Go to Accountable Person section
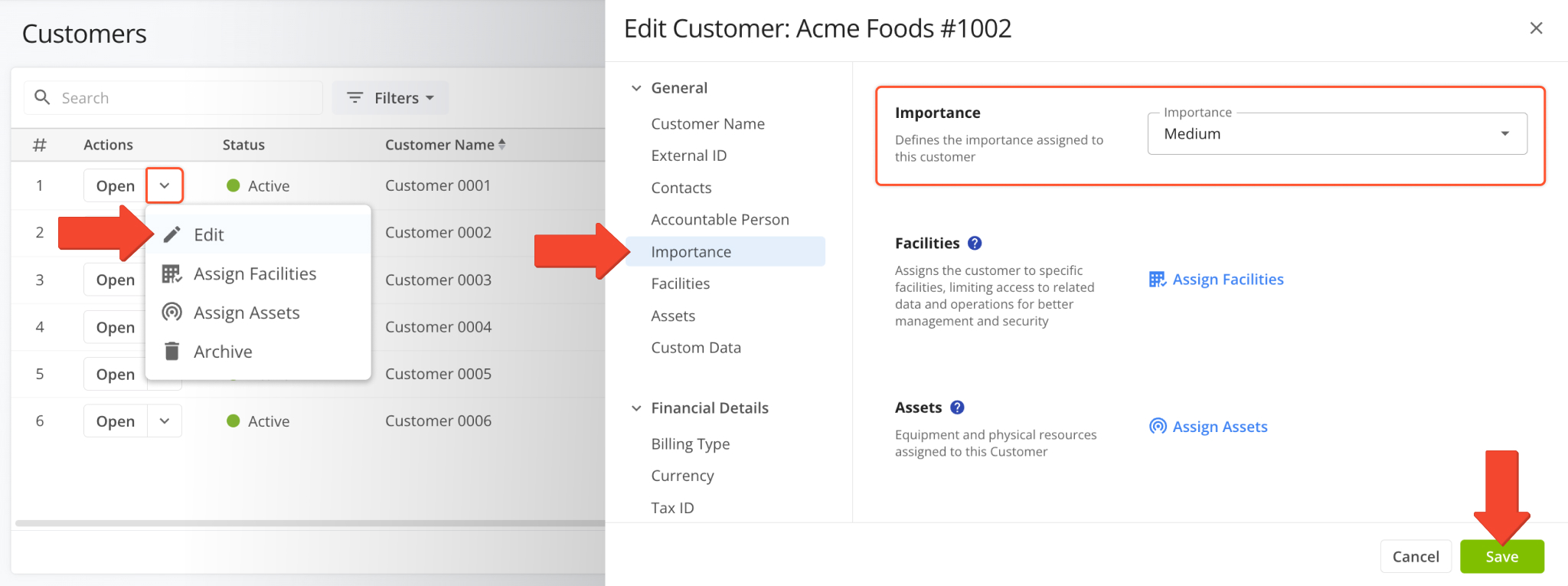Image resolution: width=1568 pixels, height=586 pixels. click(720, 219)
